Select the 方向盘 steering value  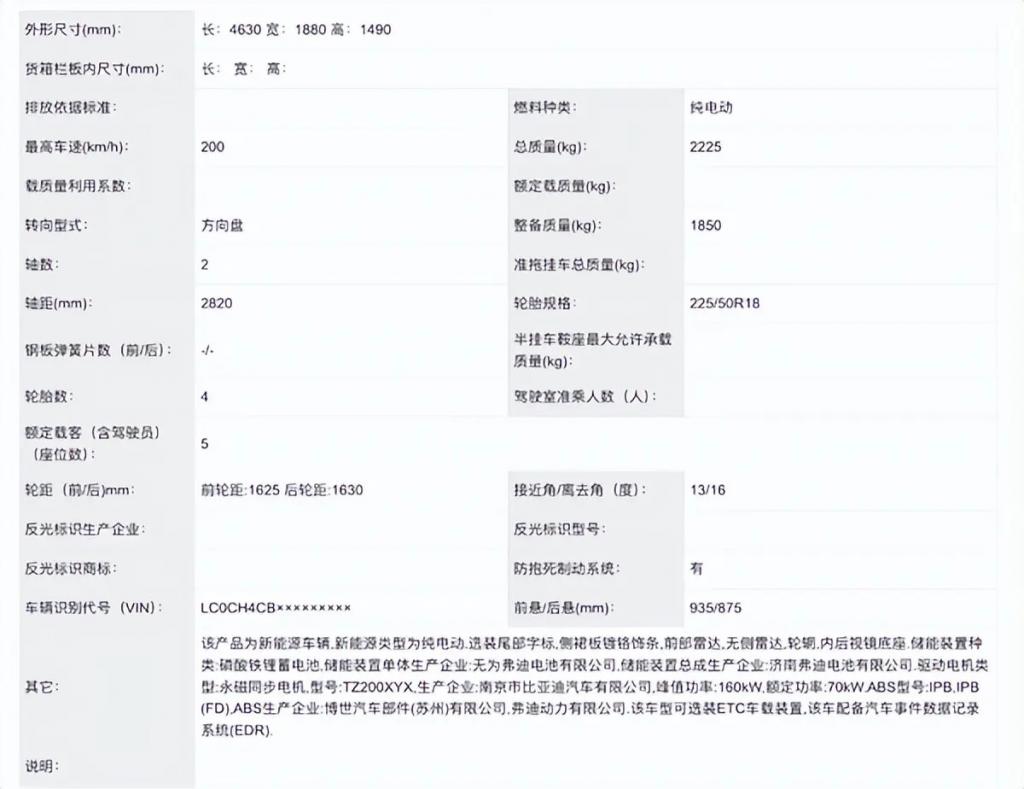point(222,225)
